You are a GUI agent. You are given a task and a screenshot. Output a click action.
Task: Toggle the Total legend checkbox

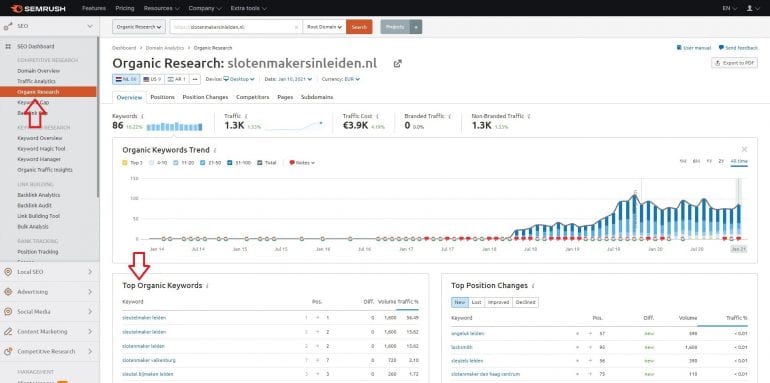259,163
